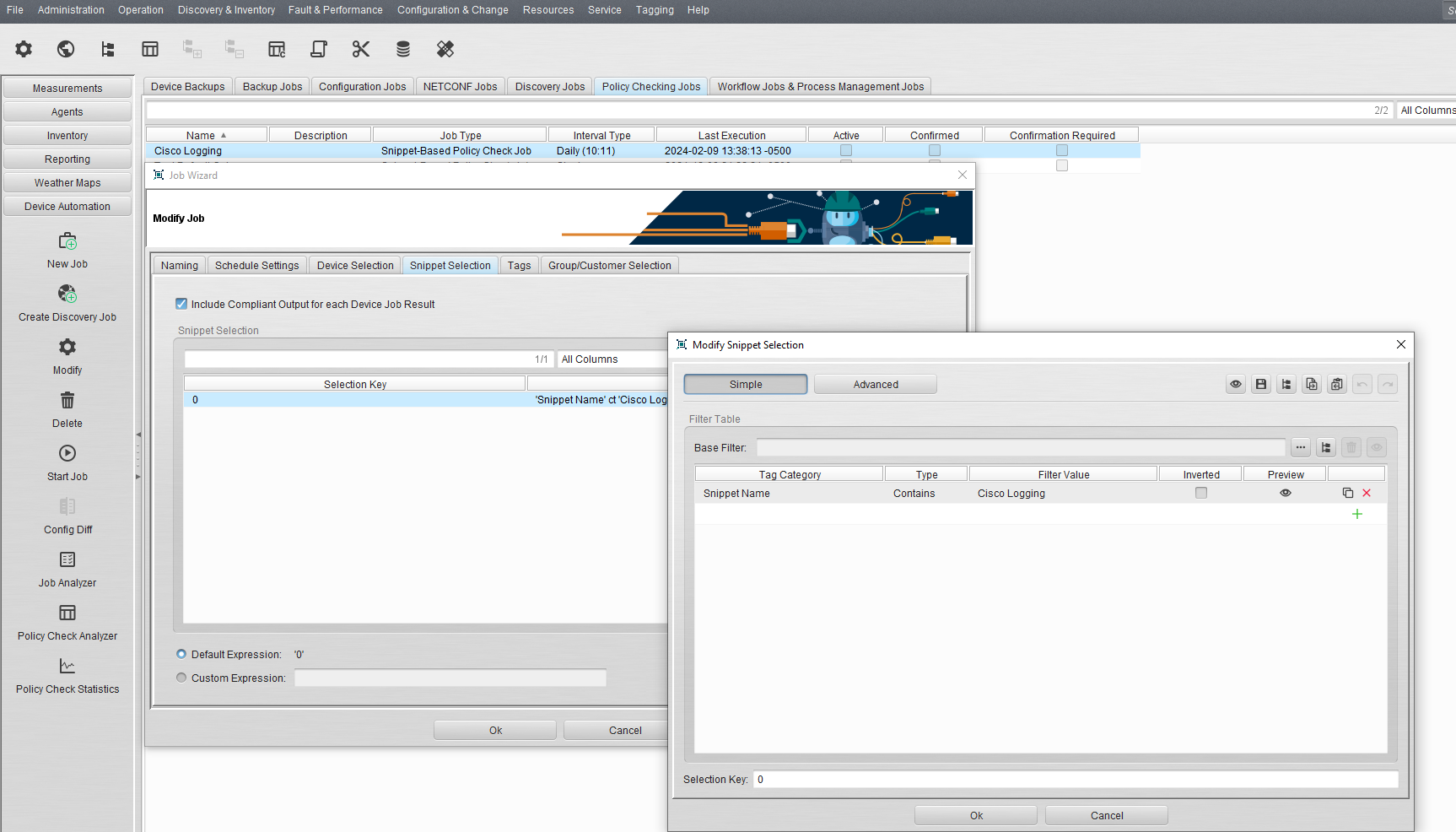
Task: Uncheck Include Compliant Output checkbox
Action: pyautogui.click(x=181, y=304)
